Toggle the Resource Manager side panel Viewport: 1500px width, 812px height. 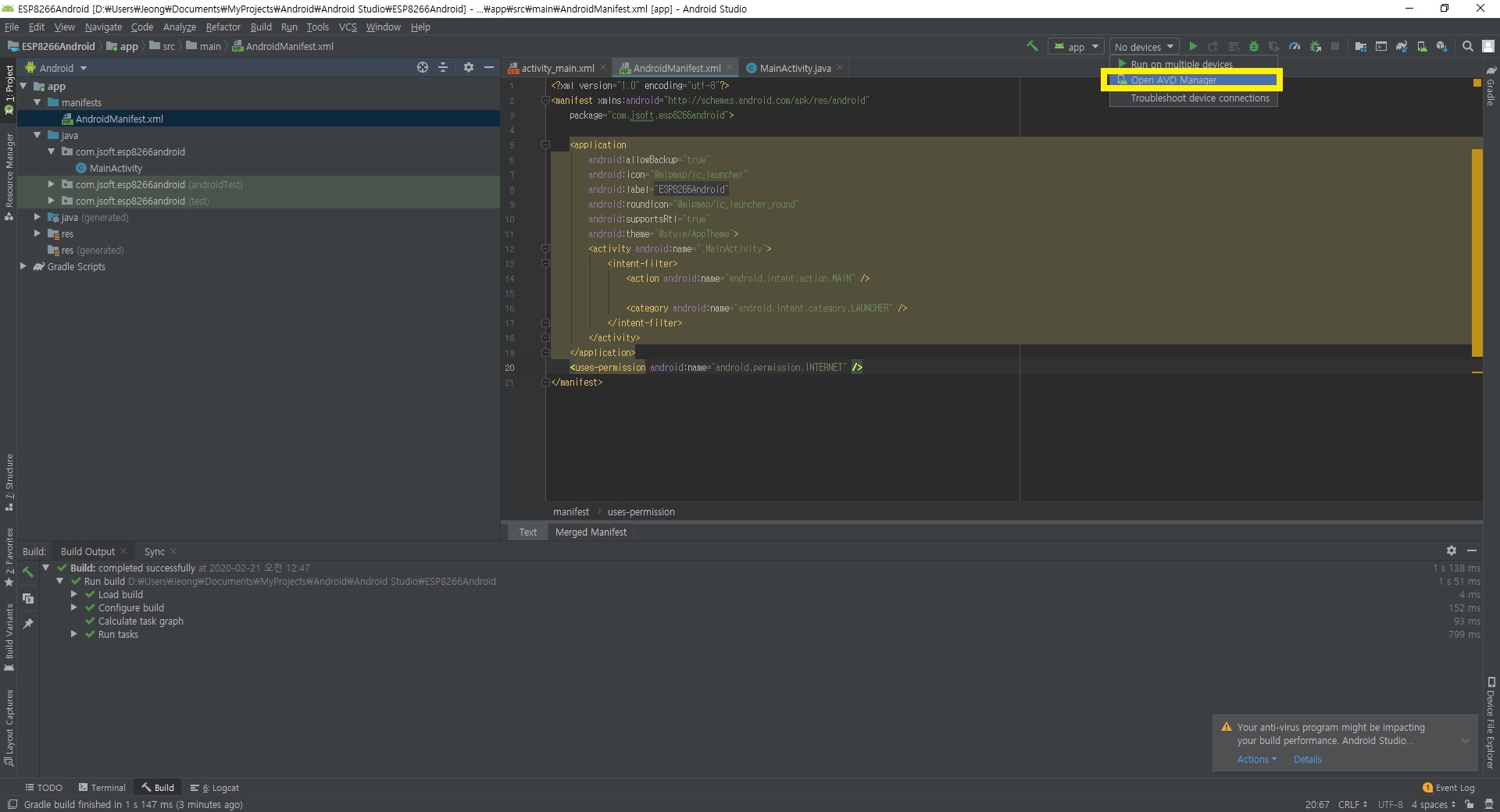(9, 176)
